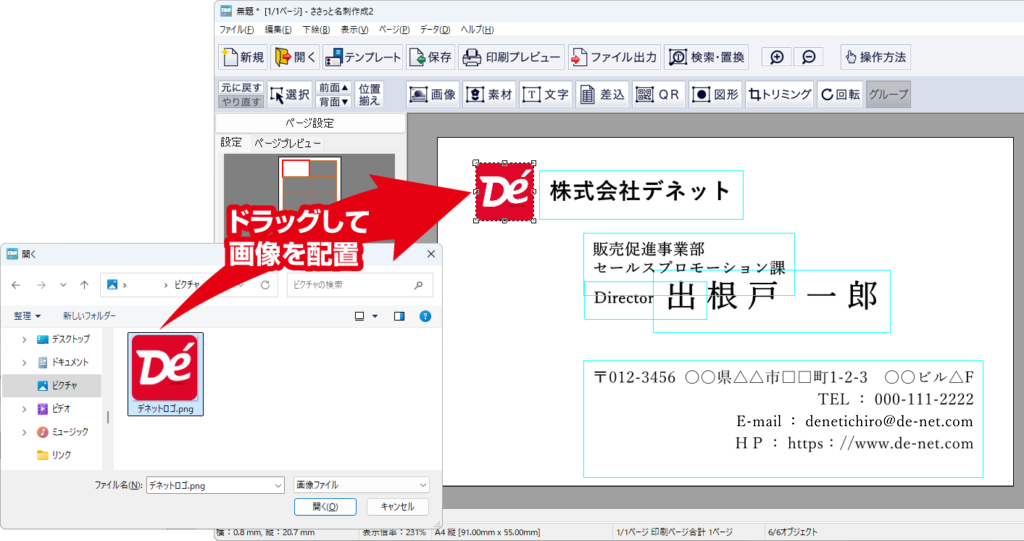Select the 素材 (Material) tool

pos(489,94)
